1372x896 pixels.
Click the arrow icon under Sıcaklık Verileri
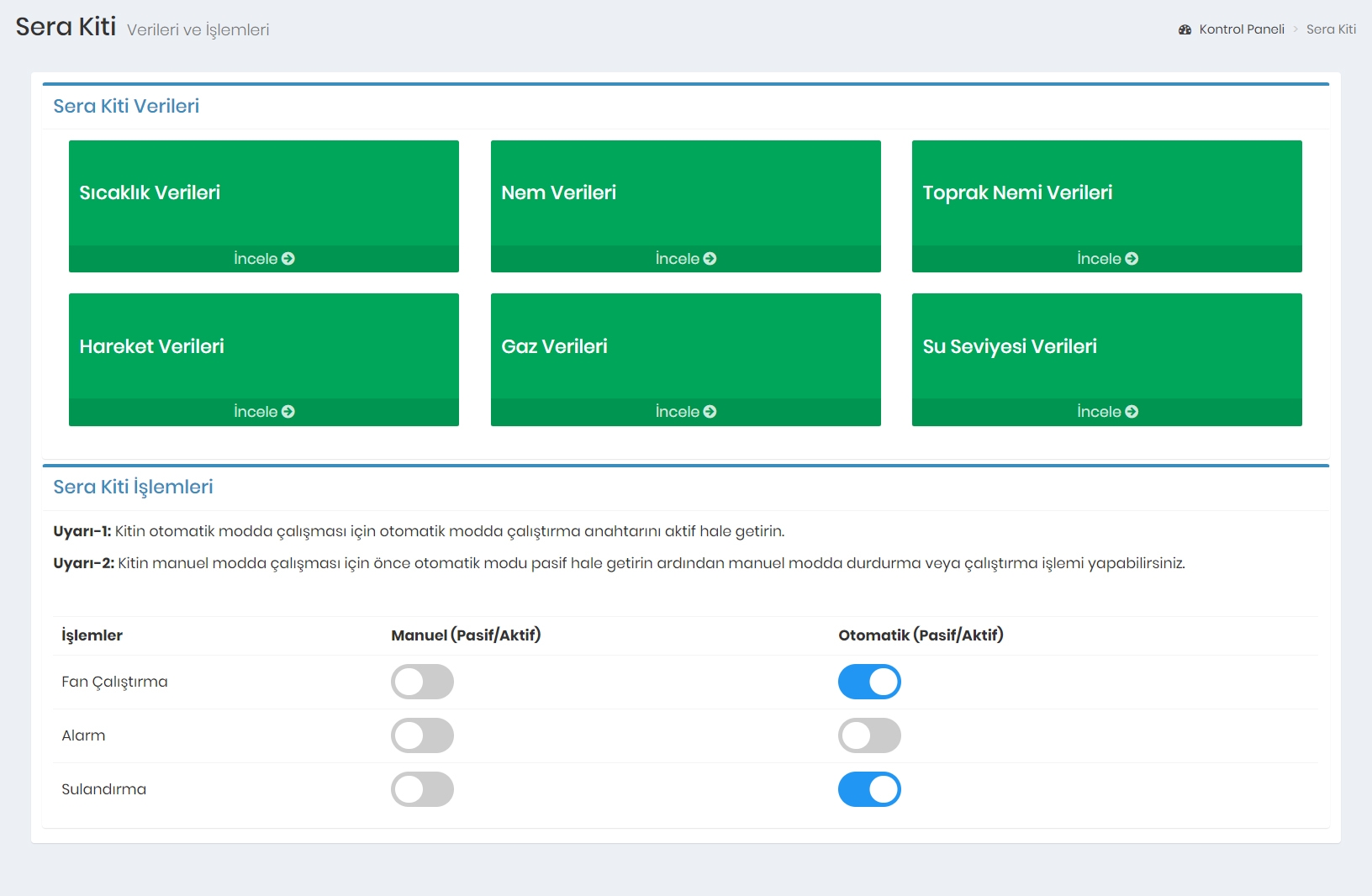pos(288,259)
